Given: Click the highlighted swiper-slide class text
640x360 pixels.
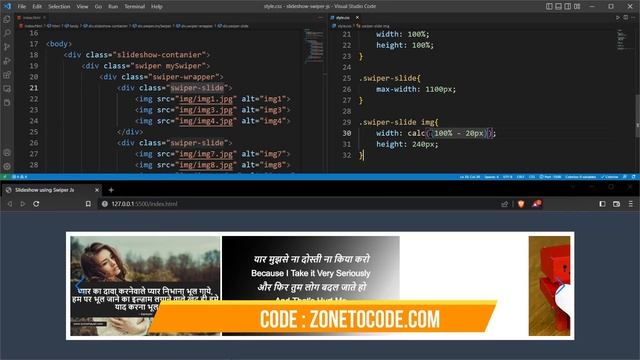Looking at the screenshot, I should (197, 88).
